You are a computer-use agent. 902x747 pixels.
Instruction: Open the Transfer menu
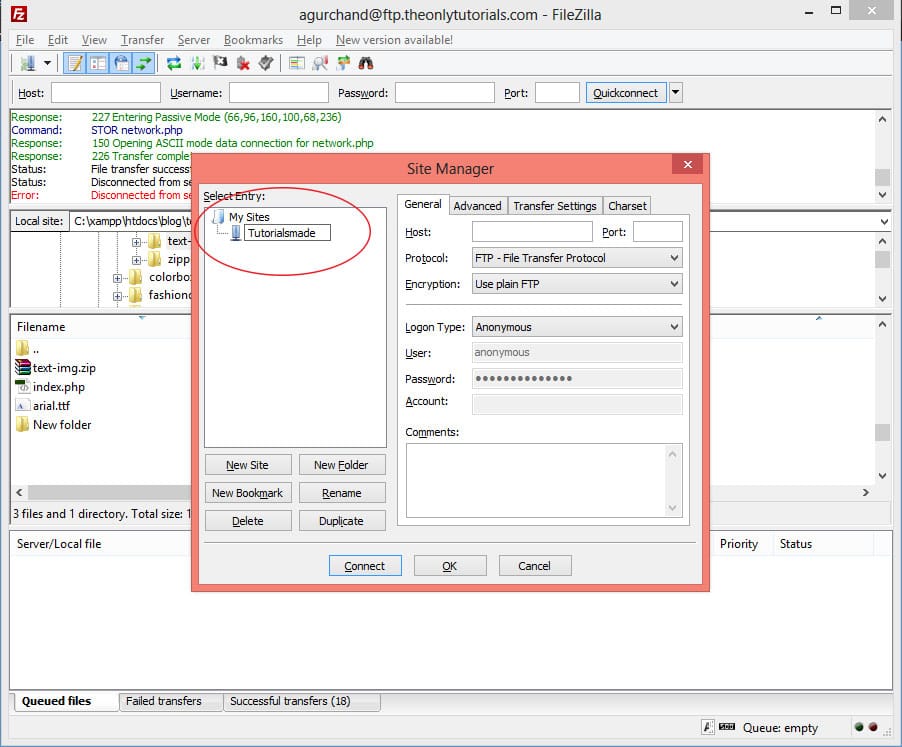[x=142, y=40]
